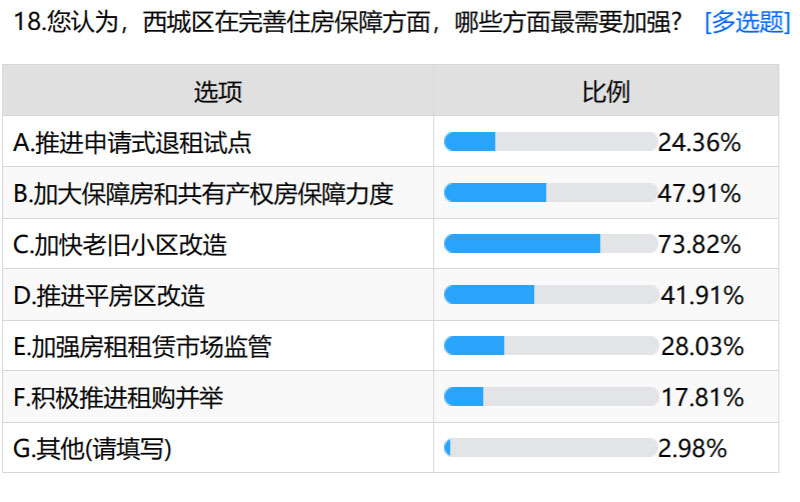
Task: Select the 选项 column header
Action: (218, 92)
